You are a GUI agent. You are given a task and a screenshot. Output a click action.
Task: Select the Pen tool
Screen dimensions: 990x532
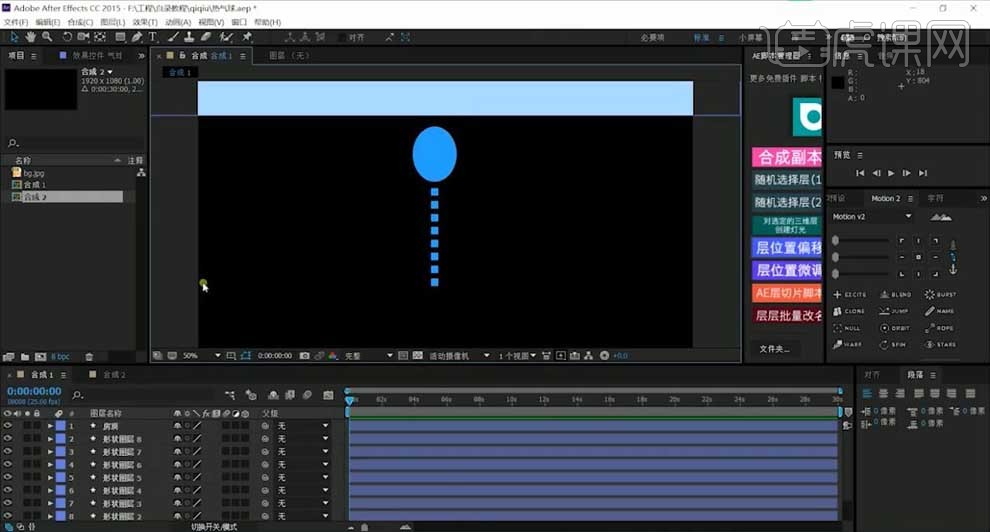[x=136, y=37]
